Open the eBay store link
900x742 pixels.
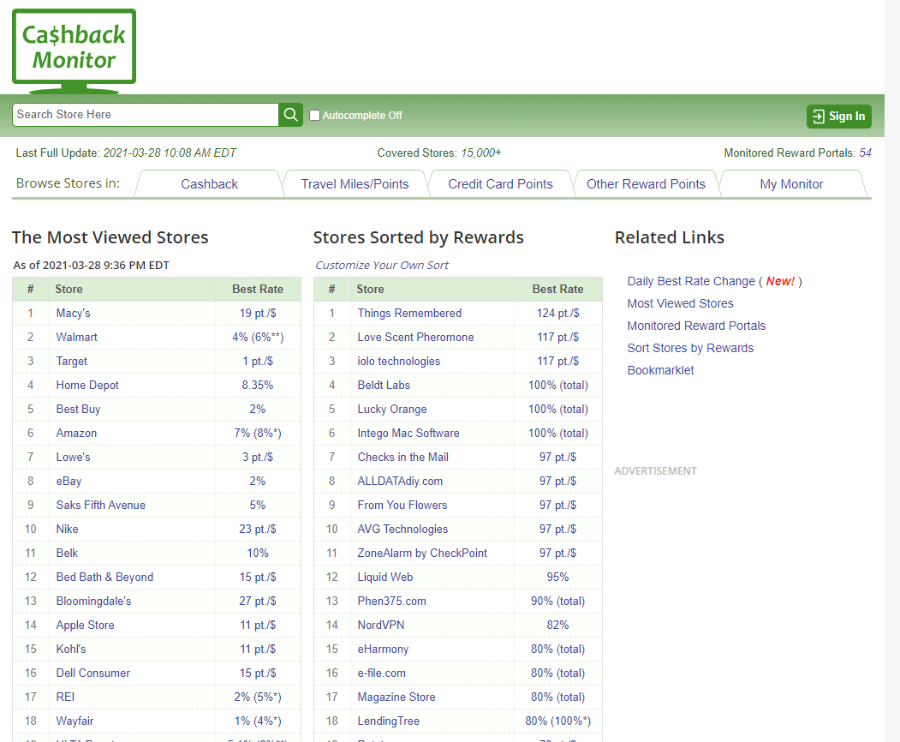[x=68, y=481]
